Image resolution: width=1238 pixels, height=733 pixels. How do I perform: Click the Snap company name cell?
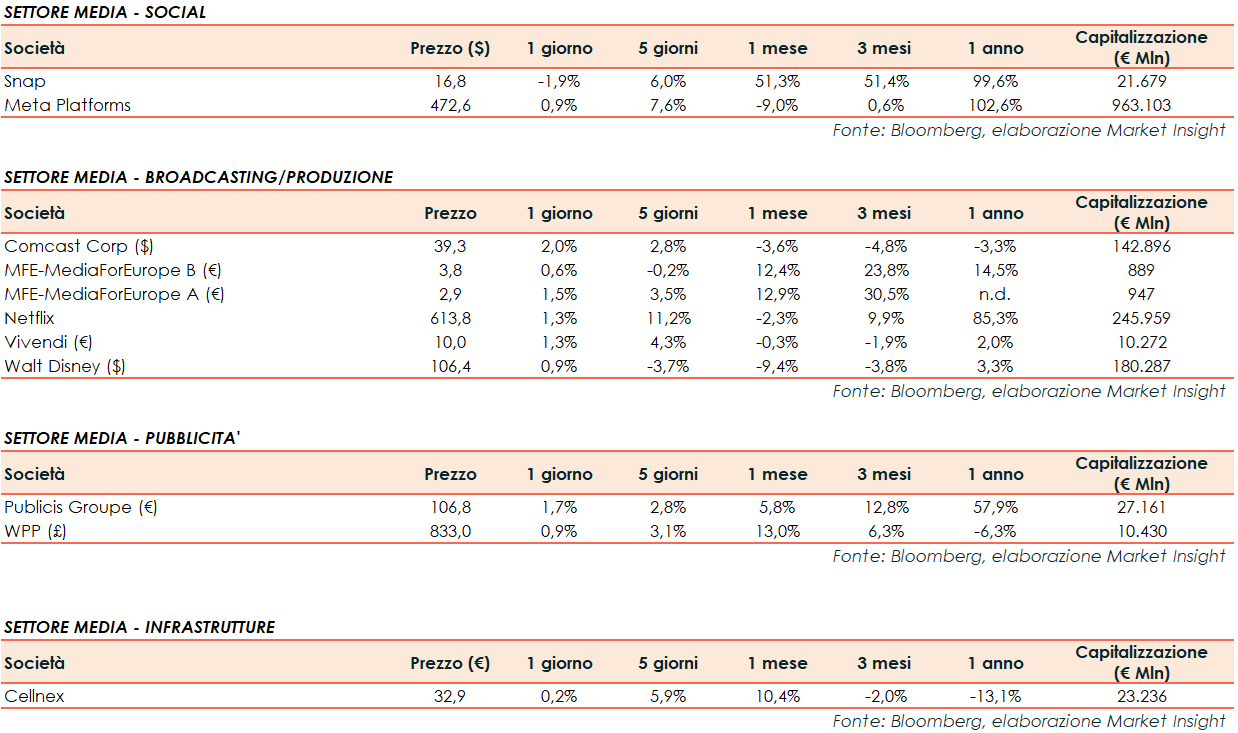point(25,81)
